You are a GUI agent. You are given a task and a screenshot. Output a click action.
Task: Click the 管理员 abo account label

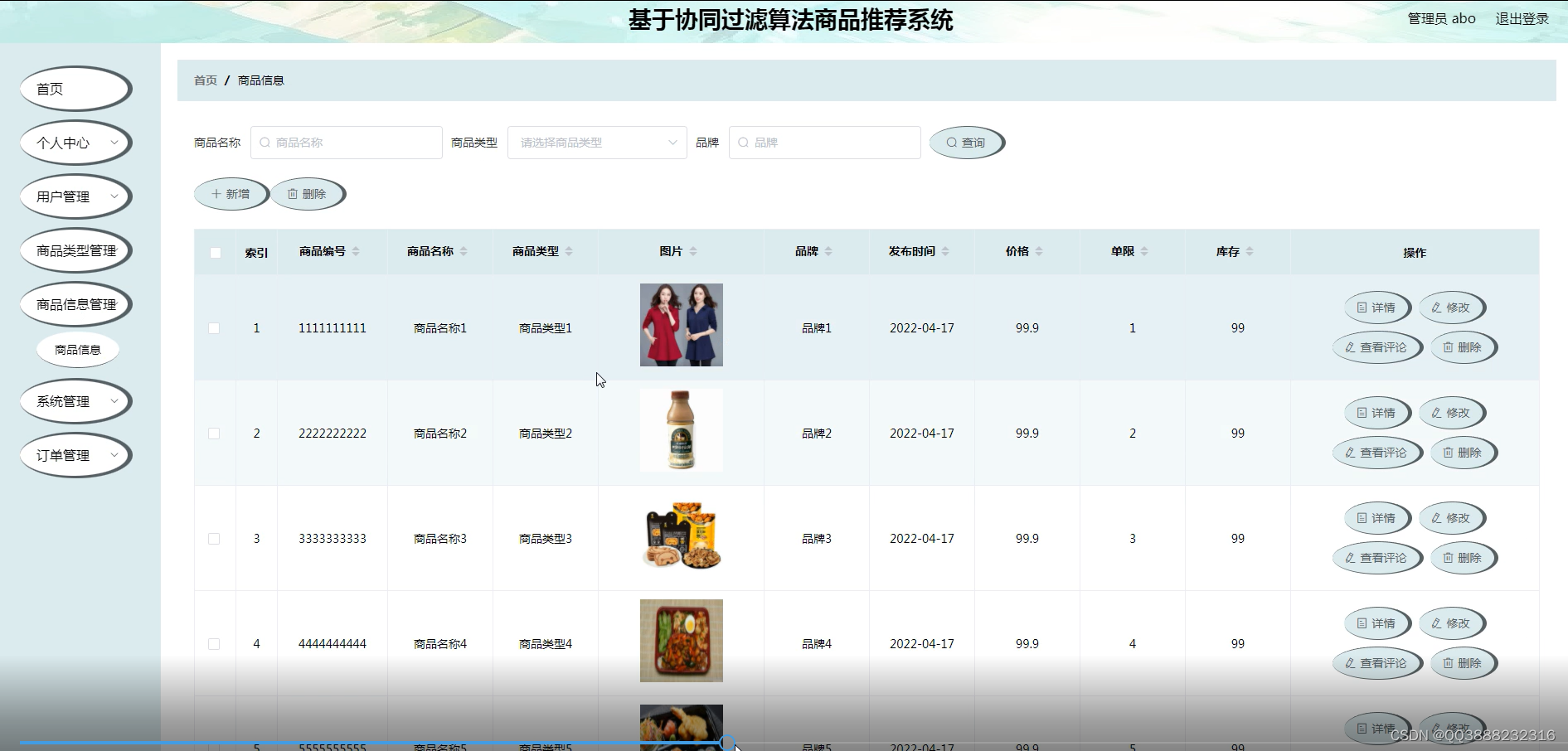pyautogui.click(x=1441, y=18)
